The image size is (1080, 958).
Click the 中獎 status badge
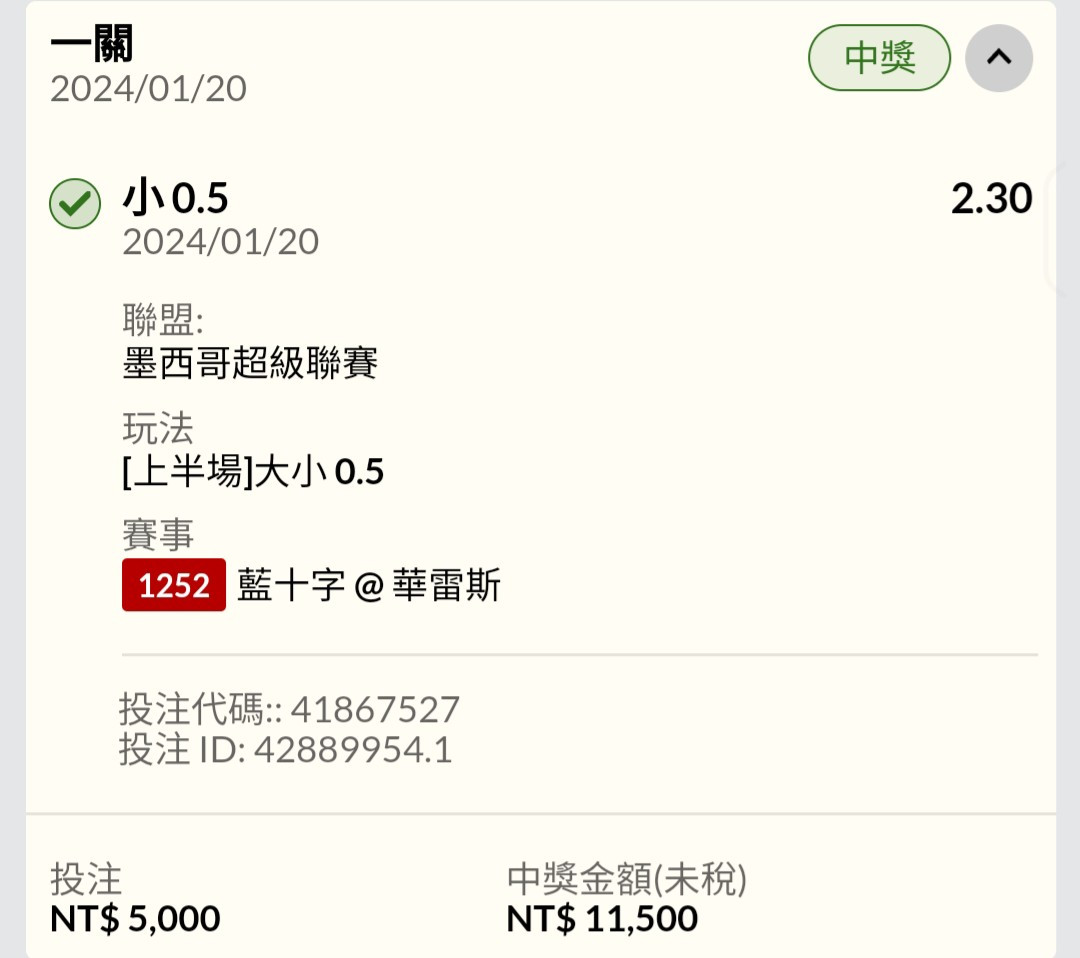click(879, 58)
